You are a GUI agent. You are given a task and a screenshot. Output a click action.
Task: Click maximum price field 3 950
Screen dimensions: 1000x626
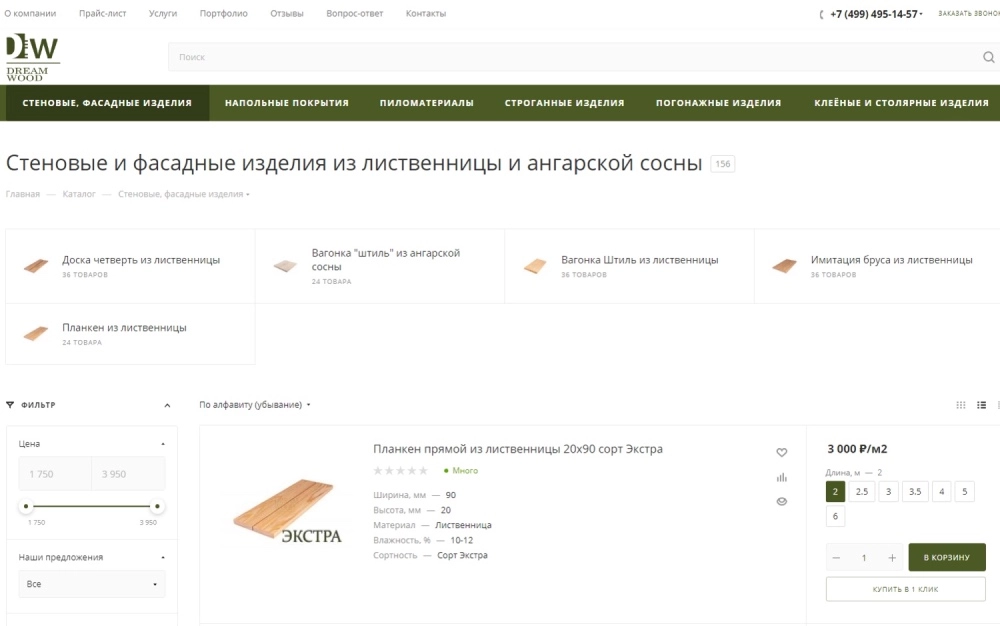coord(128,474)
